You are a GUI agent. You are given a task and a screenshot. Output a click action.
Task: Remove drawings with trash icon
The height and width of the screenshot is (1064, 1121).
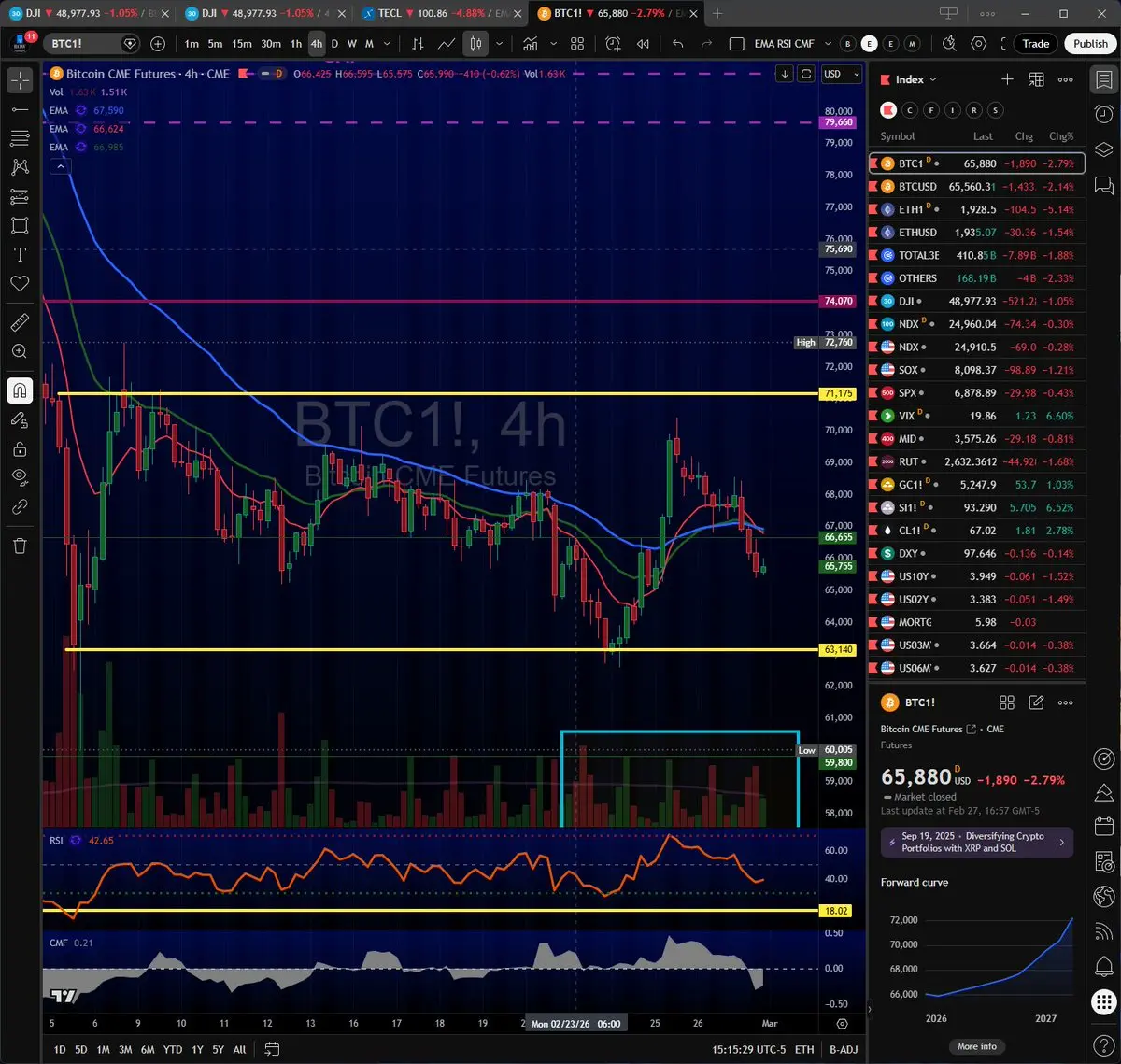click(20, 546)
